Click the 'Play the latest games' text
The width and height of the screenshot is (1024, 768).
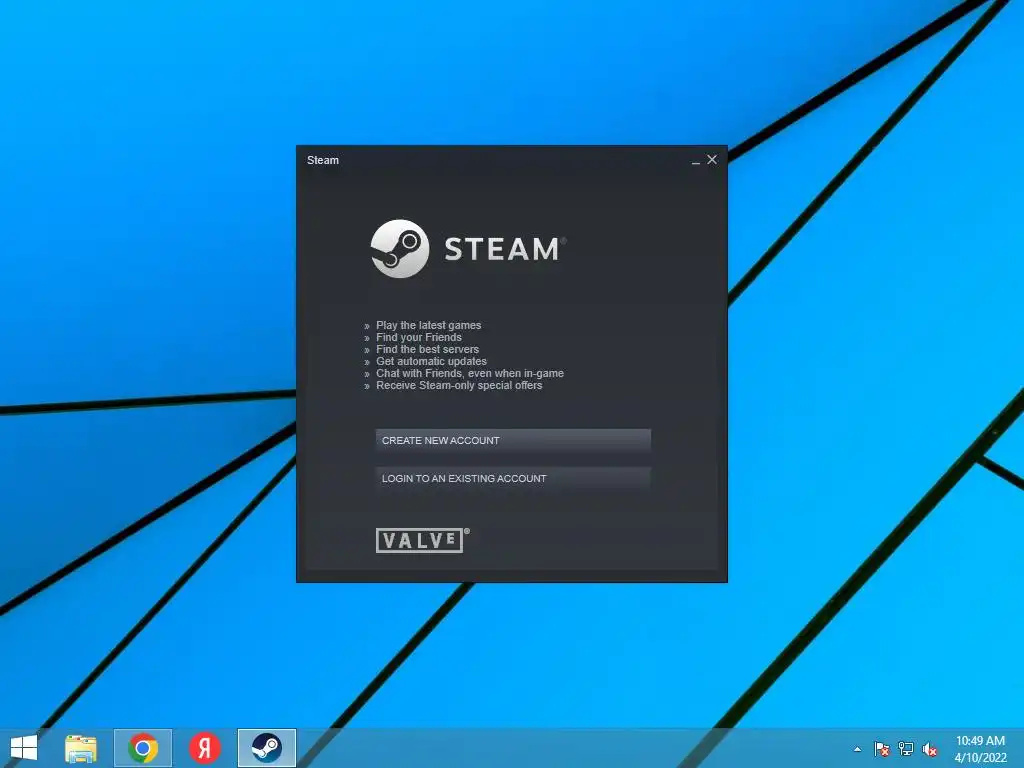(428, 325)
